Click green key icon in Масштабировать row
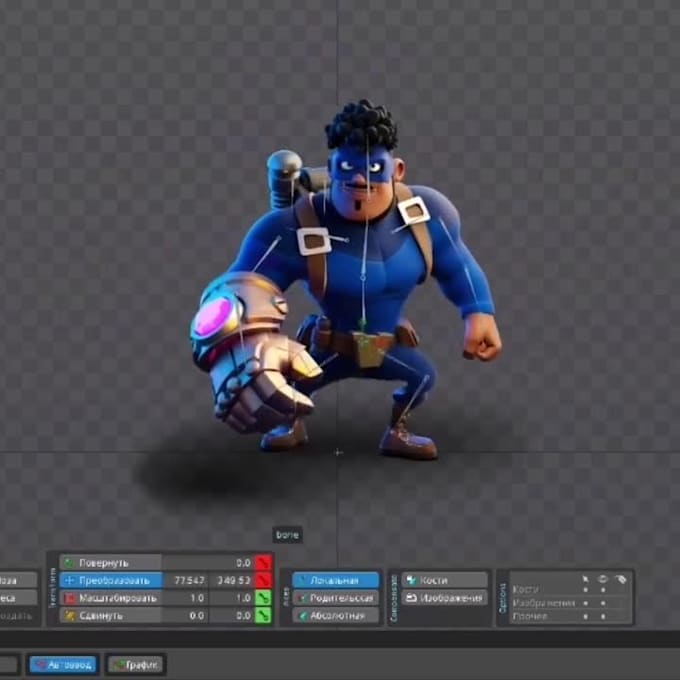The height and width of the screenshot is (680, 680). [264, 598]
